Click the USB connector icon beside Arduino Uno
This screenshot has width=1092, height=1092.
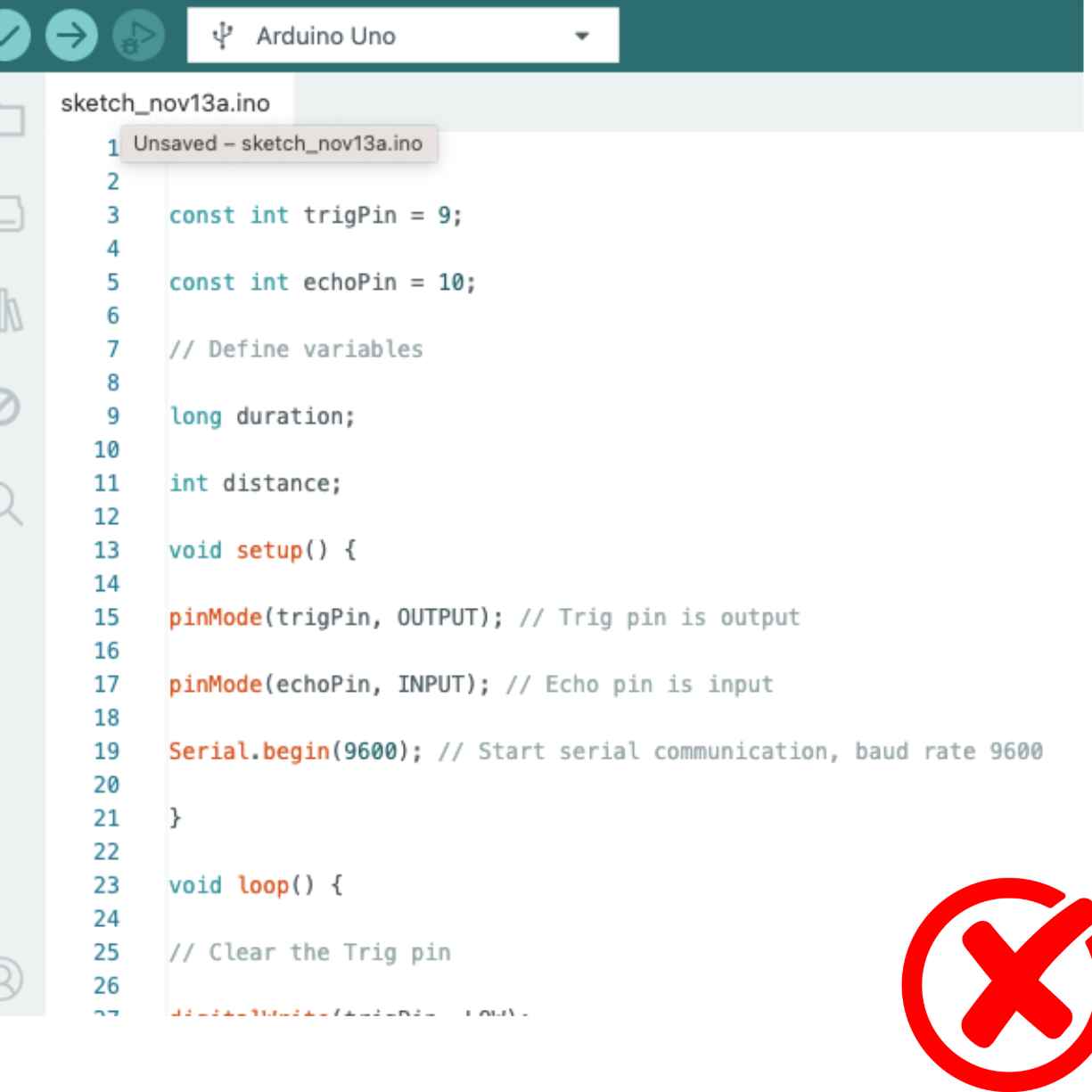point(223,36)
